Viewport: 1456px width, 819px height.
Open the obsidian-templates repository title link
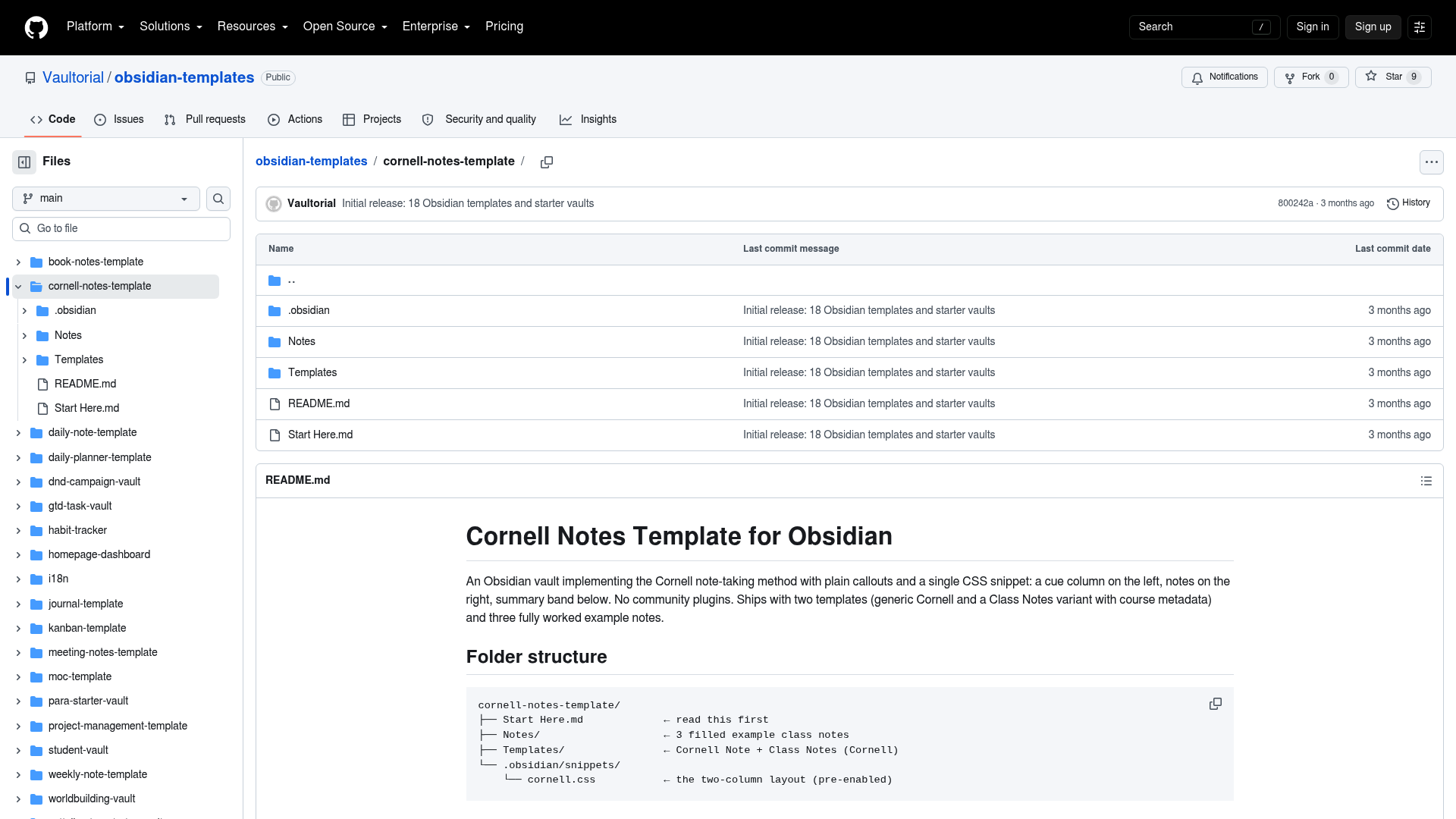click(184, 78)
